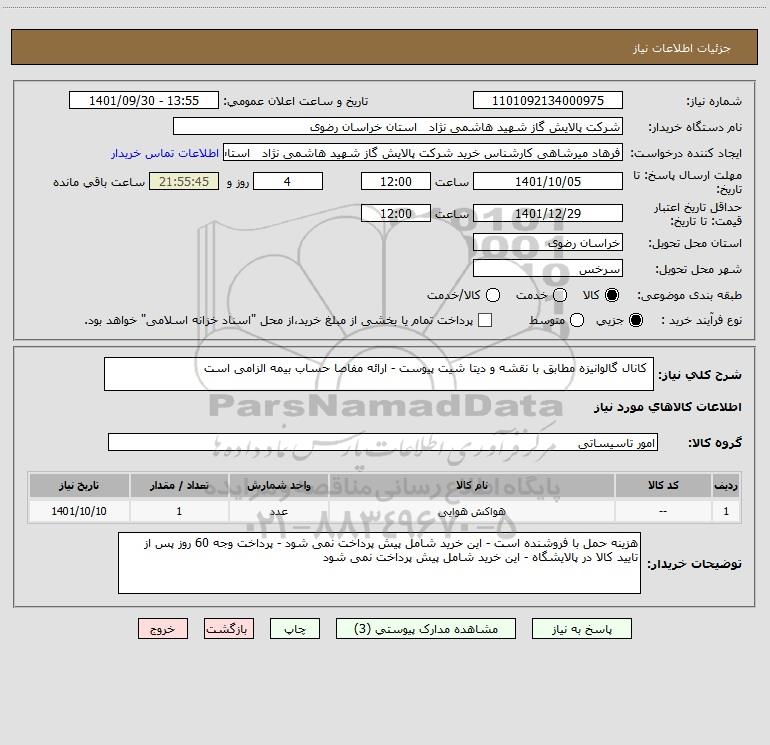Click the استان محل تحویل field
This screenshot has width=770, height=745.
coord(547,242)
